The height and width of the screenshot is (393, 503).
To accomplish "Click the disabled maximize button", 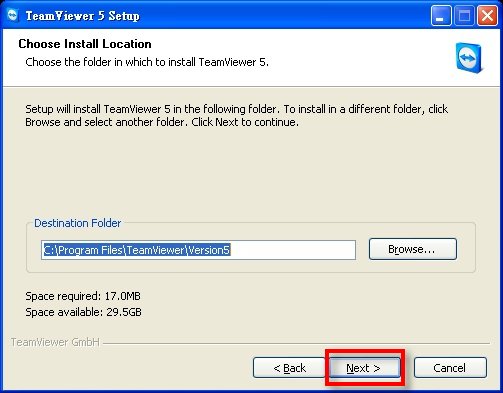I will click(x=464, y=15).
